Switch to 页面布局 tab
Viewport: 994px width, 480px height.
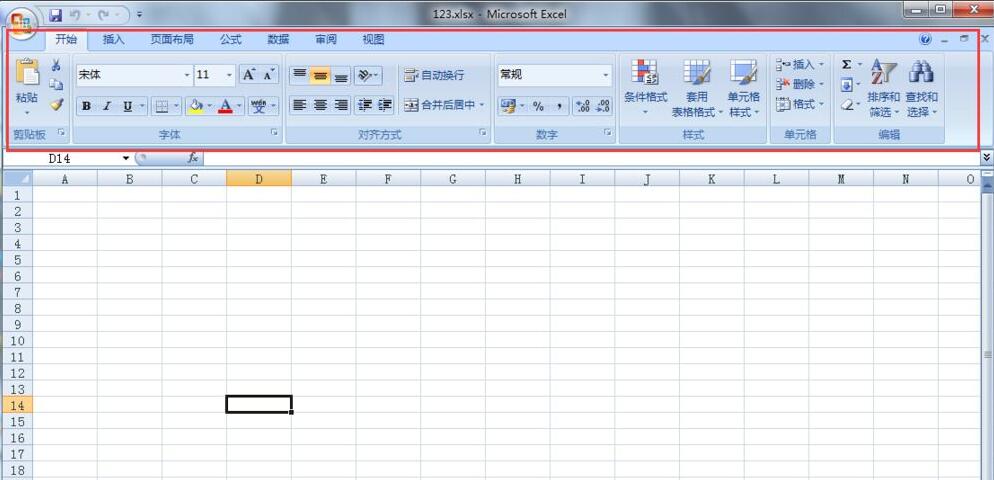tap(172, 39)
